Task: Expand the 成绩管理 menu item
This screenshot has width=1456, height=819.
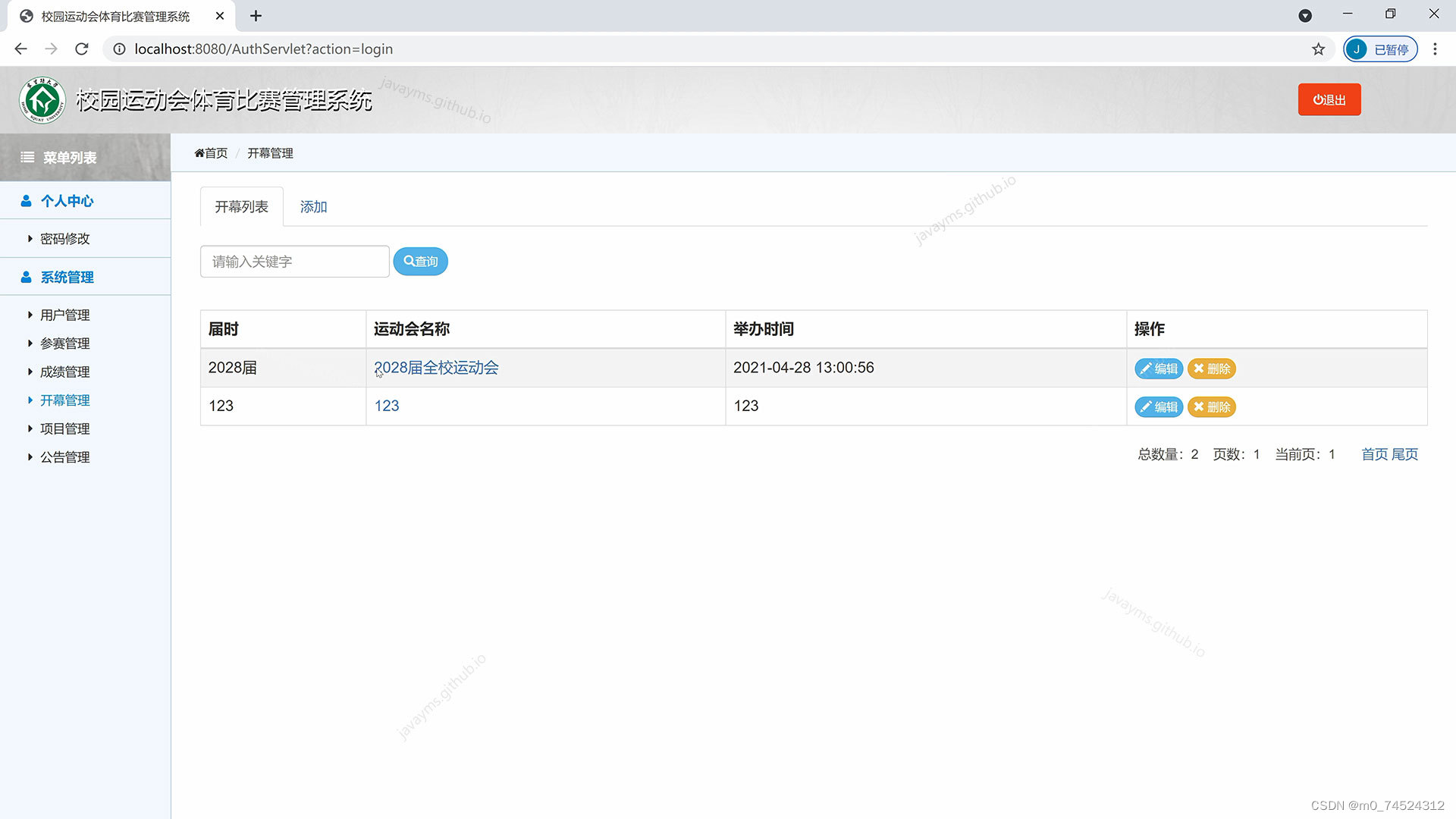Action: pyautogui.click(x=64, y=372)
